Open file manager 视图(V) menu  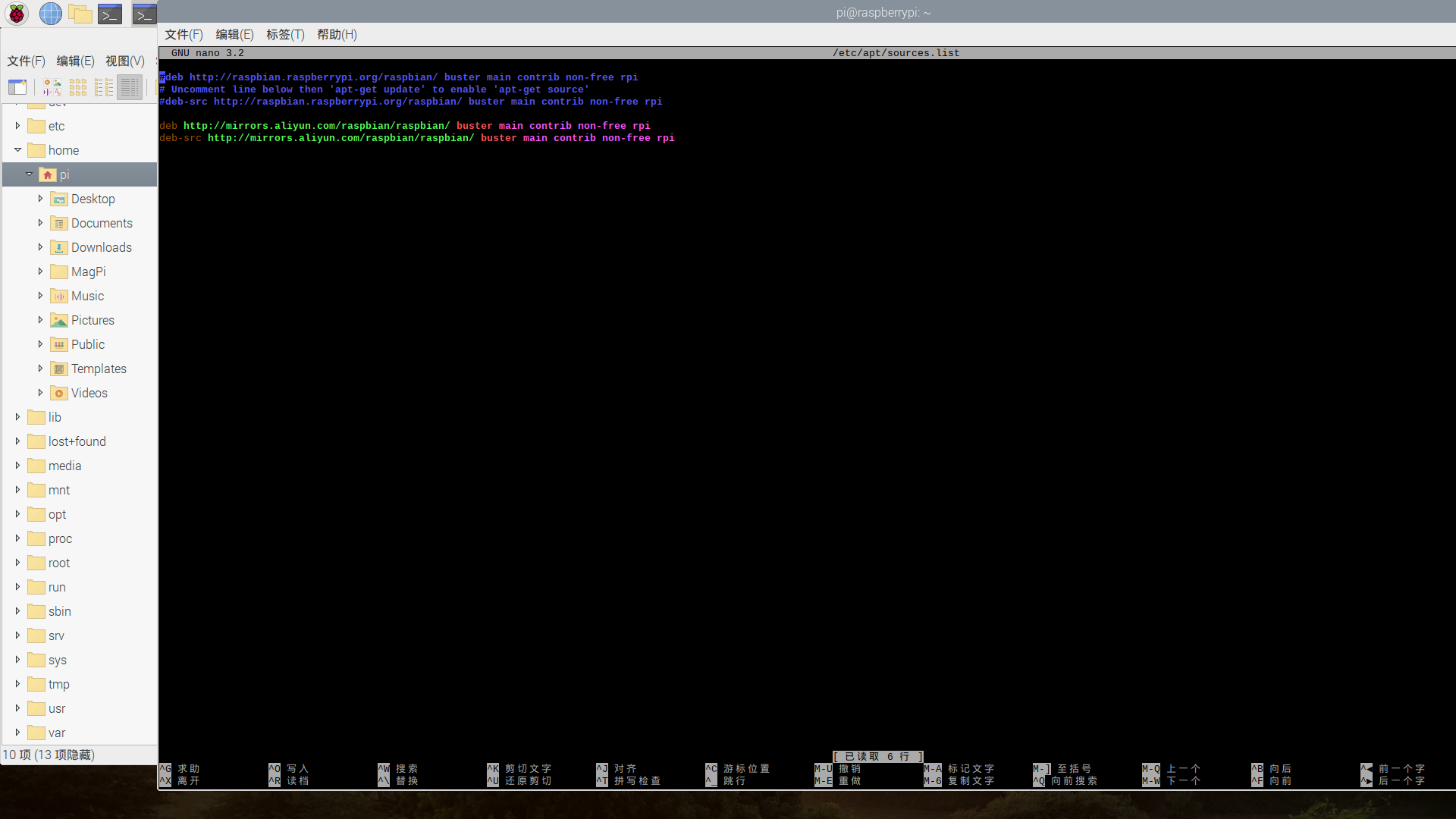pyautogui.click(x=125, y=61)
